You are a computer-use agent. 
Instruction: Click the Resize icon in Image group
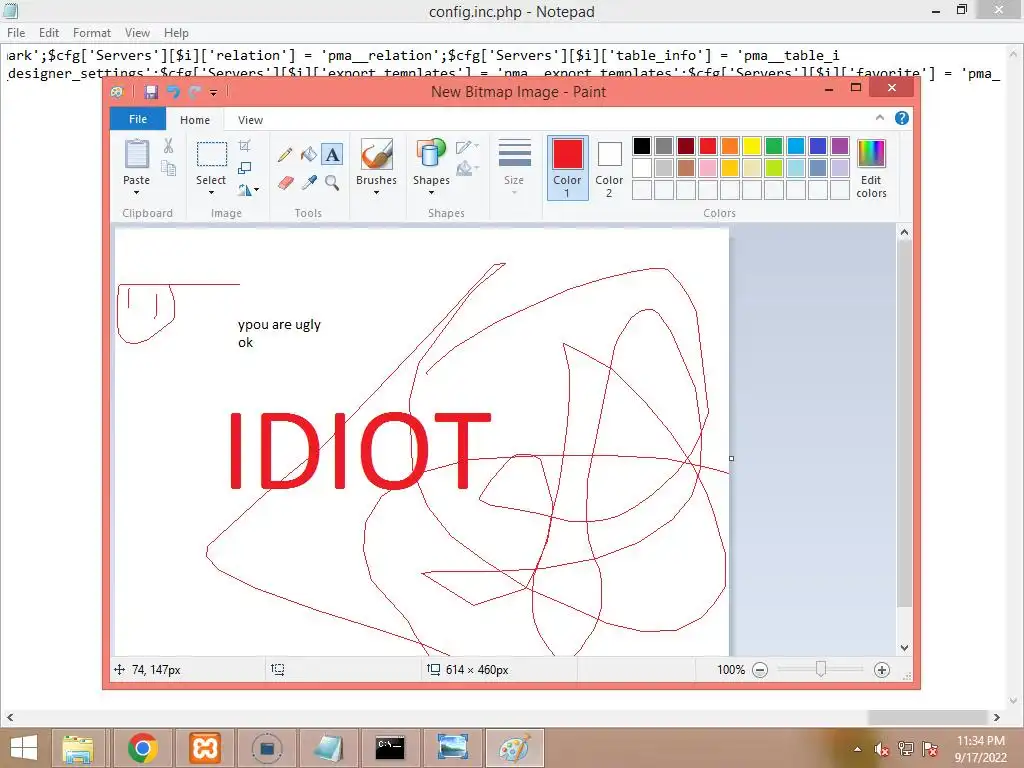coord(245,168)
